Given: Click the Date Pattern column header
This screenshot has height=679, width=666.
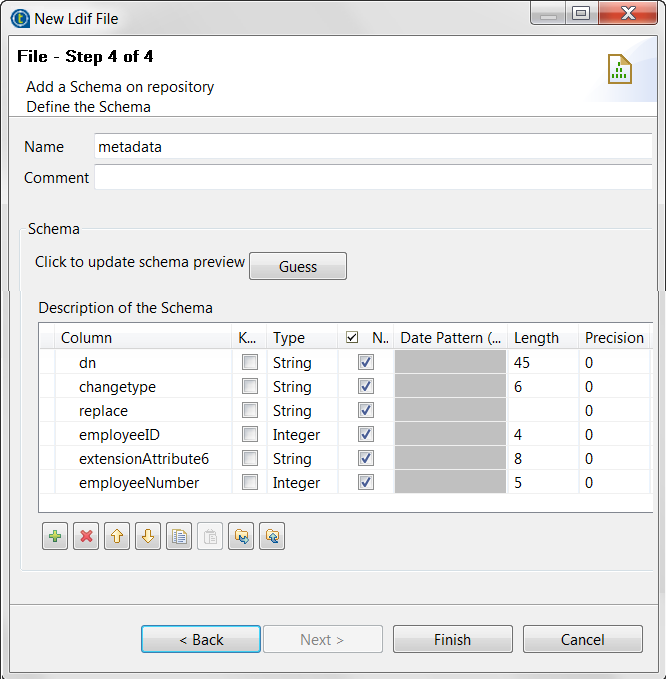Looking at the screenshot, I should 450,337.
